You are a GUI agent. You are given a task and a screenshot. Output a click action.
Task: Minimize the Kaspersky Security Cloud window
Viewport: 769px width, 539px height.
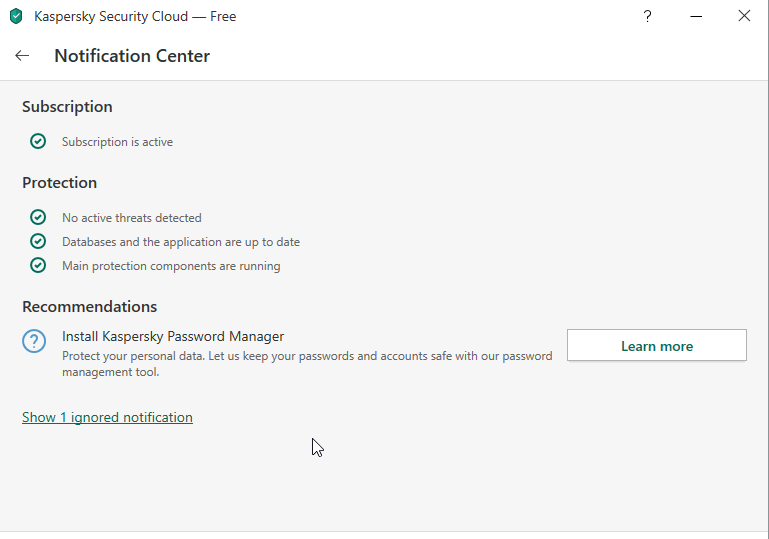pos(696,16)
